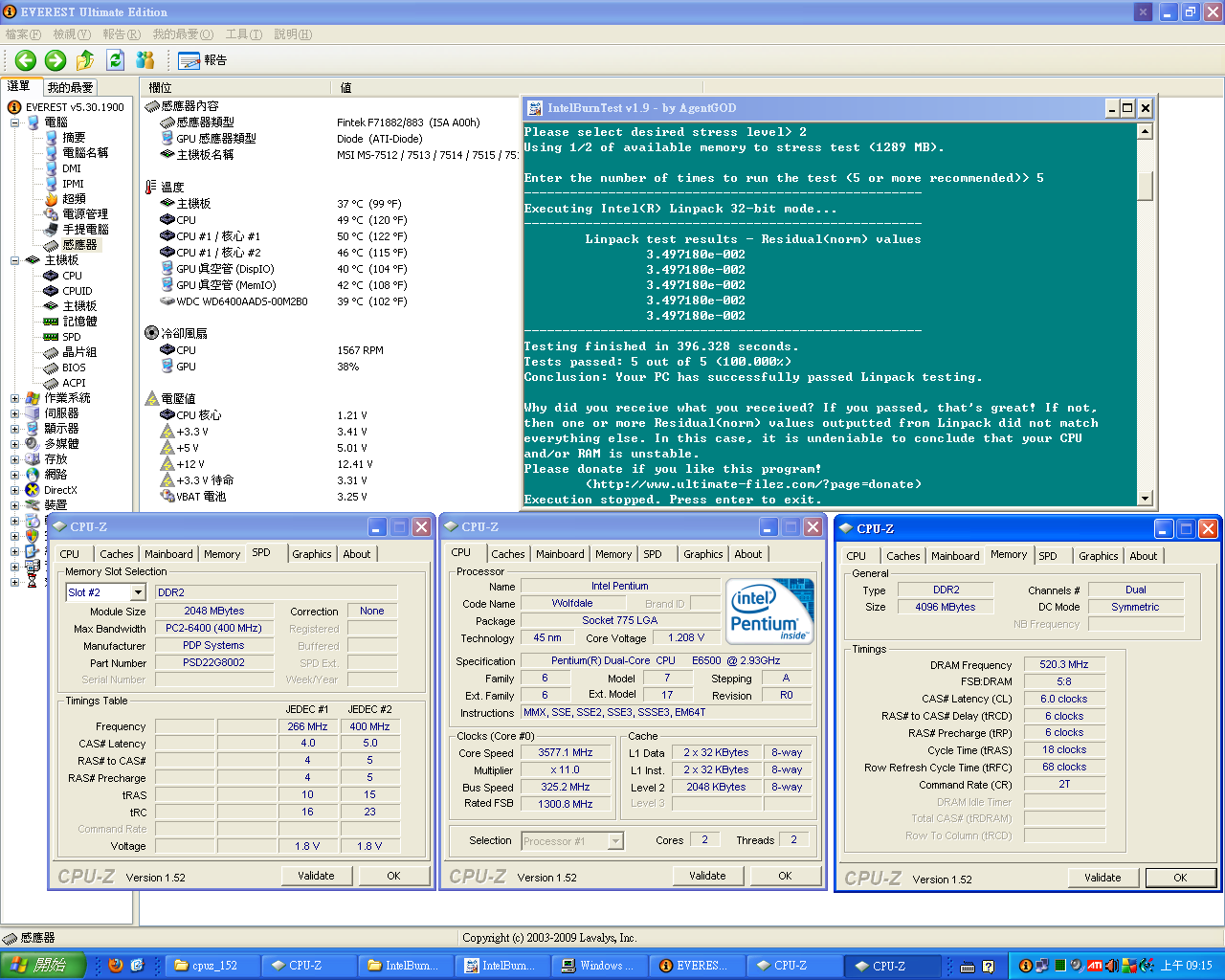Collapse the 主機板 tree node

[14, 260]
